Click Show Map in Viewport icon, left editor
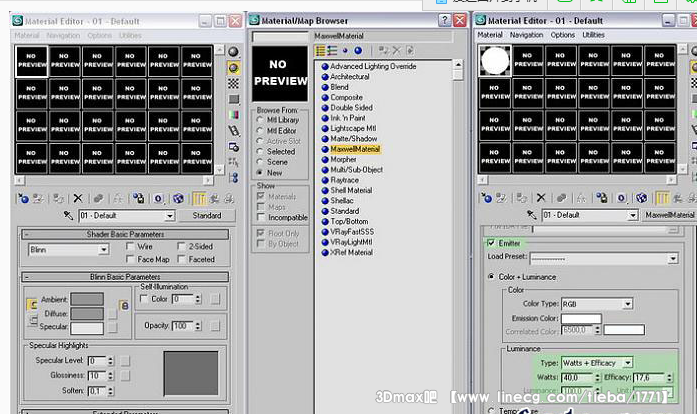This screenshot has width=697, height=414. point(179,198)
